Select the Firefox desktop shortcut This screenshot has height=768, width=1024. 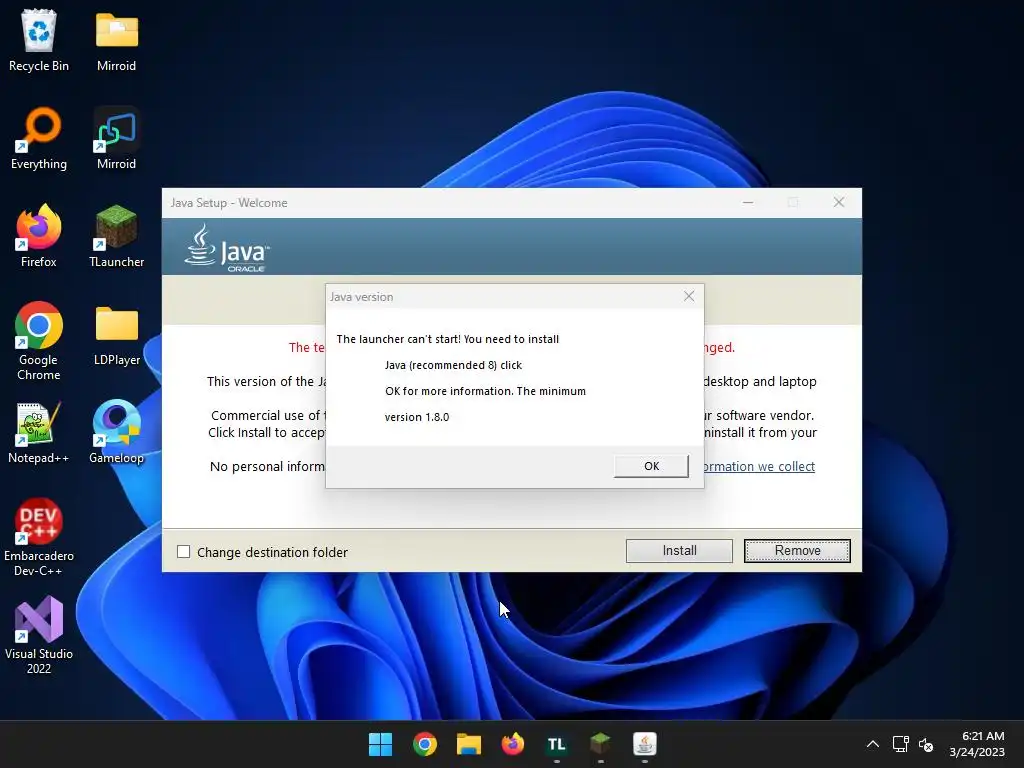(39, 236)
